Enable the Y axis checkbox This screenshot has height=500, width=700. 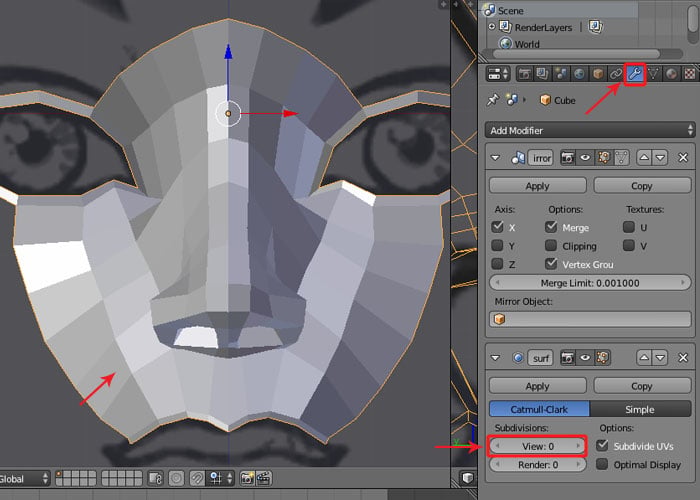497,245
